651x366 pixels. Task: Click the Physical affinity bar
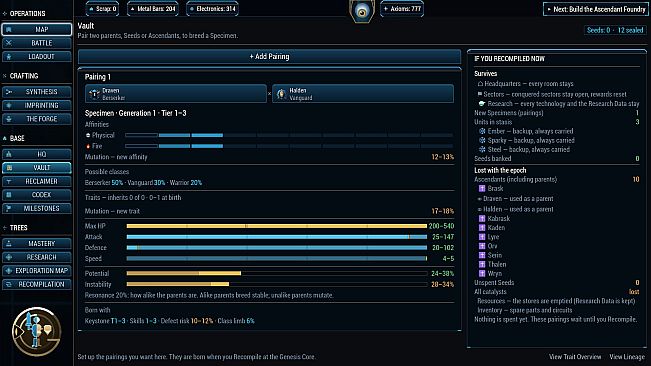[x=289, y=135]
